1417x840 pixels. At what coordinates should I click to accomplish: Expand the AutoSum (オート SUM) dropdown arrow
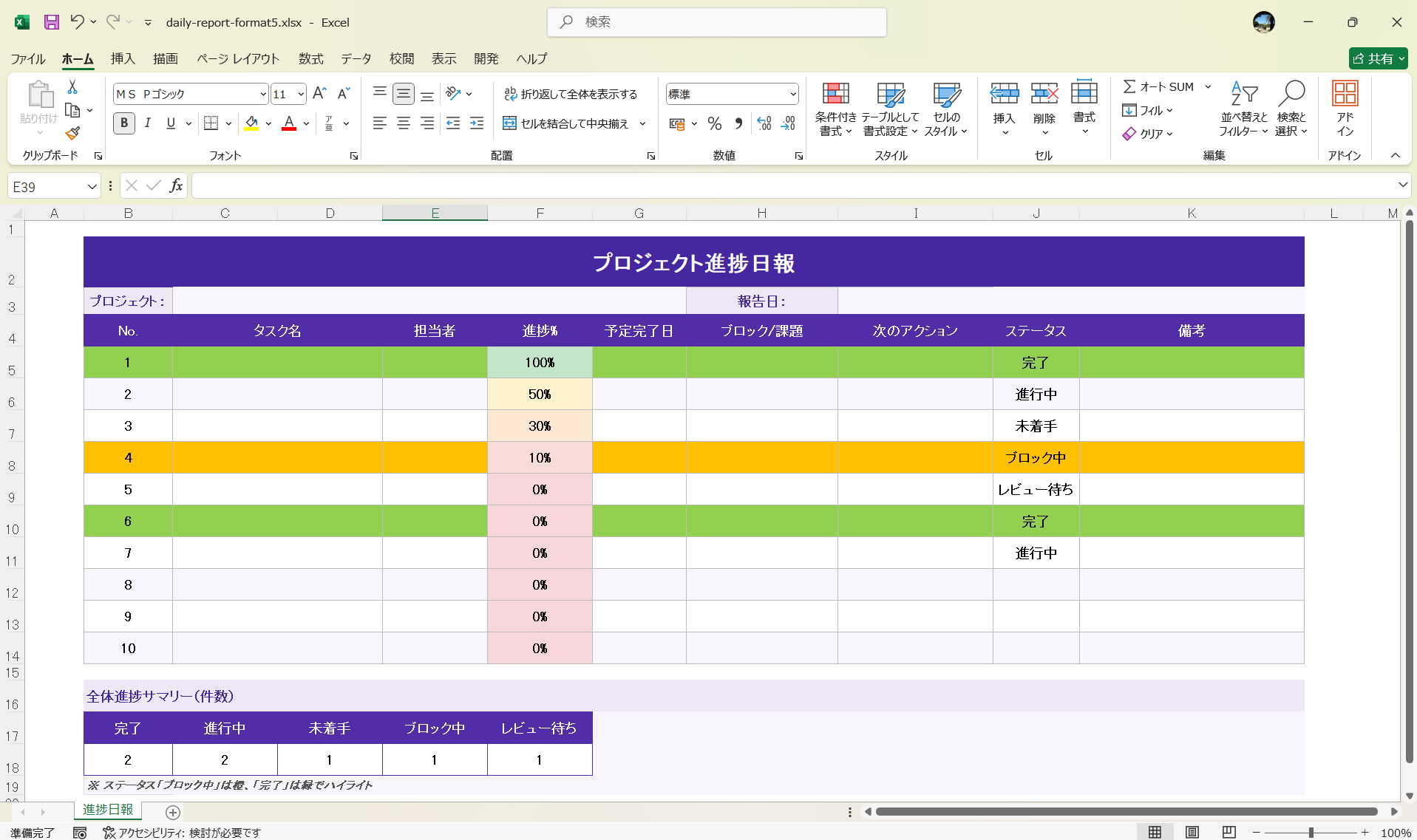pyautogui.click(x=1208, y=86)
